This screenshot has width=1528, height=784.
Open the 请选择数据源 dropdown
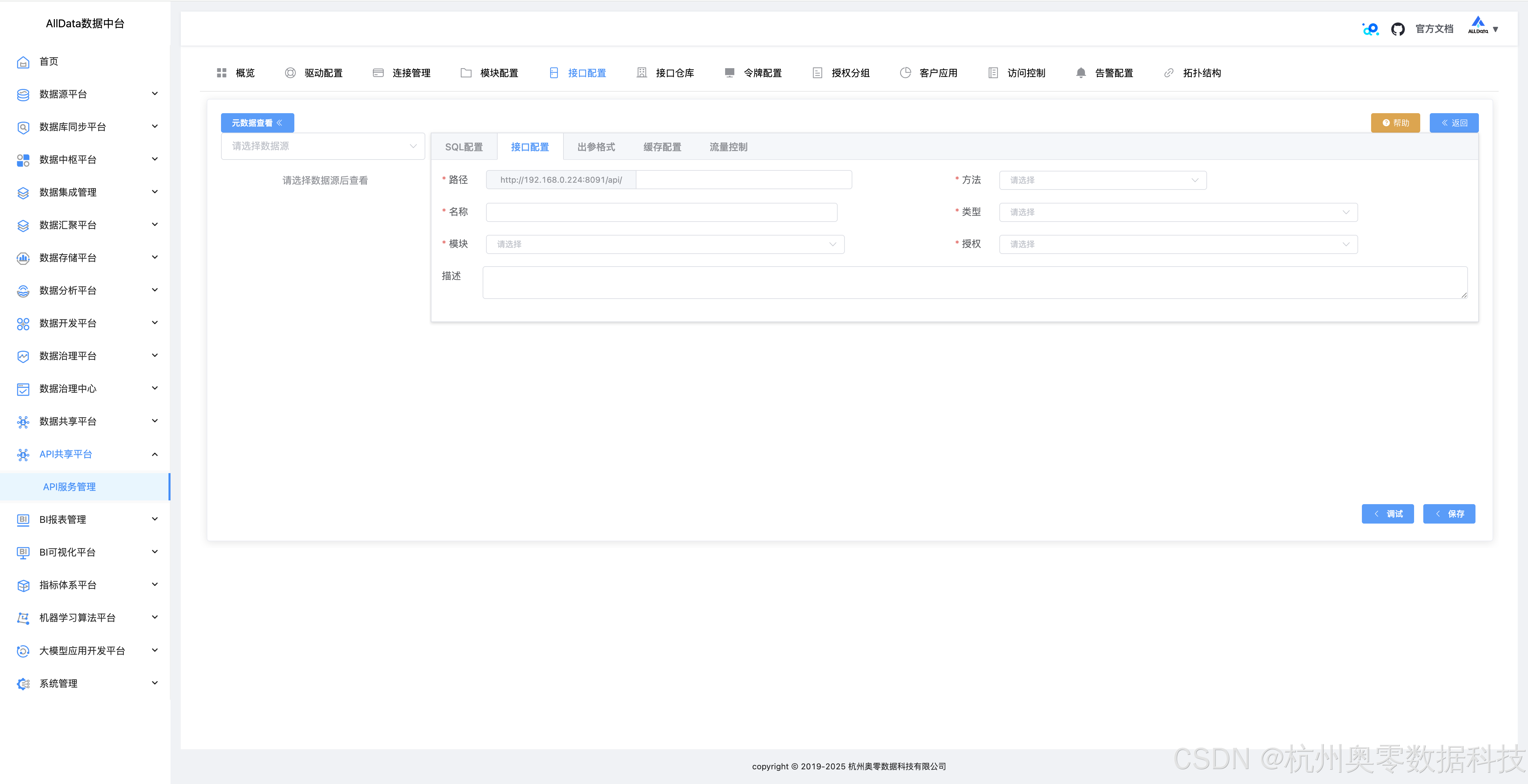323,147
